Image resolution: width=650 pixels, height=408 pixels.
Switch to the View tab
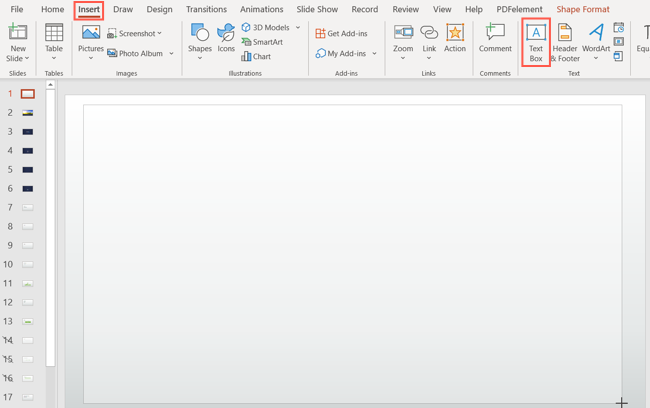442,9
